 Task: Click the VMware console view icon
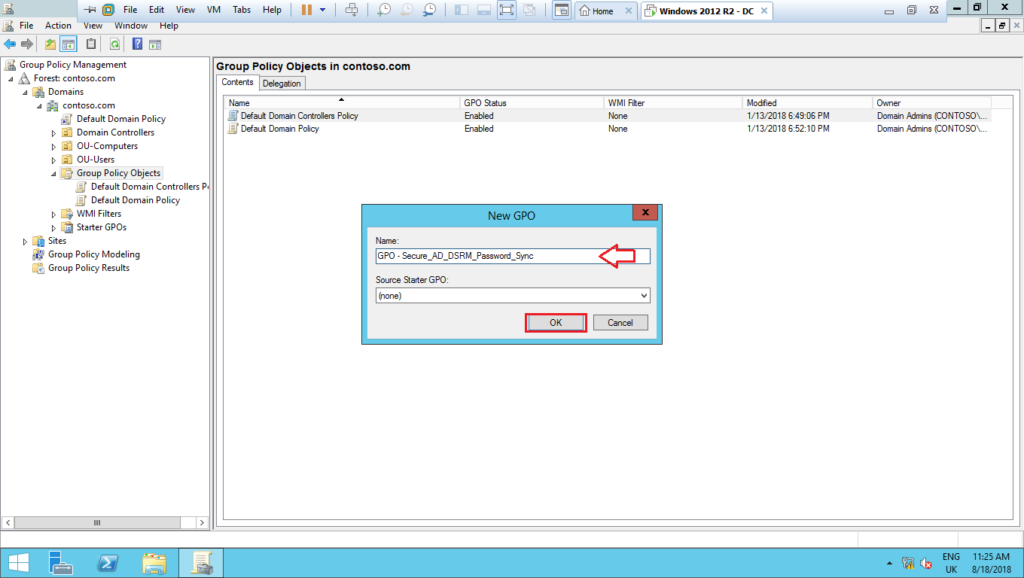(562, 10)
